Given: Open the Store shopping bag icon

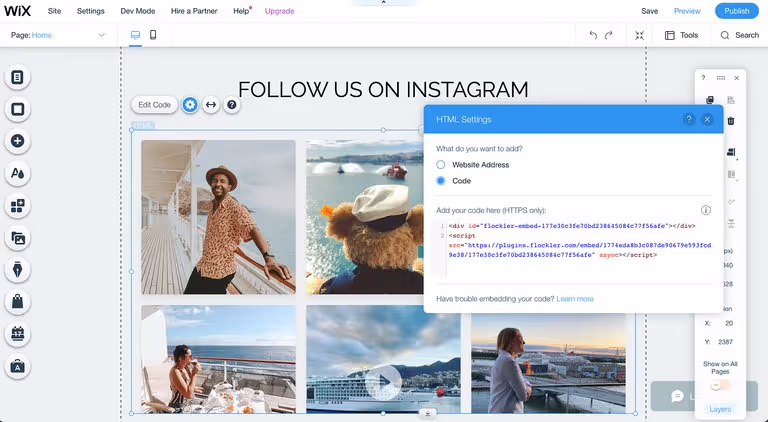Looking at the screenshot, I should [18, 302].
